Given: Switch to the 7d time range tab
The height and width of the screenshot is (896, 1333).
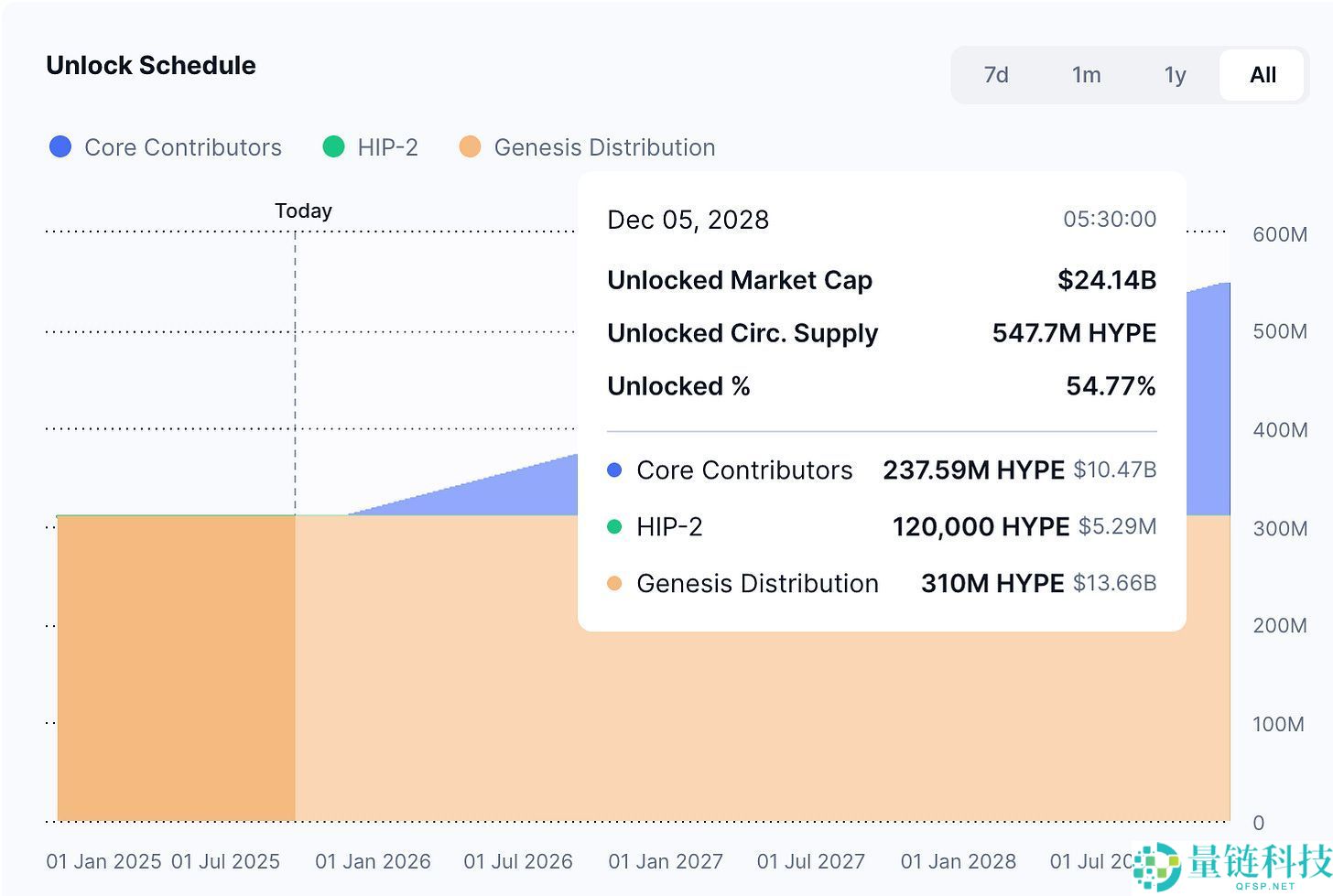Looking at the screenshot, I should coord(996,75).
